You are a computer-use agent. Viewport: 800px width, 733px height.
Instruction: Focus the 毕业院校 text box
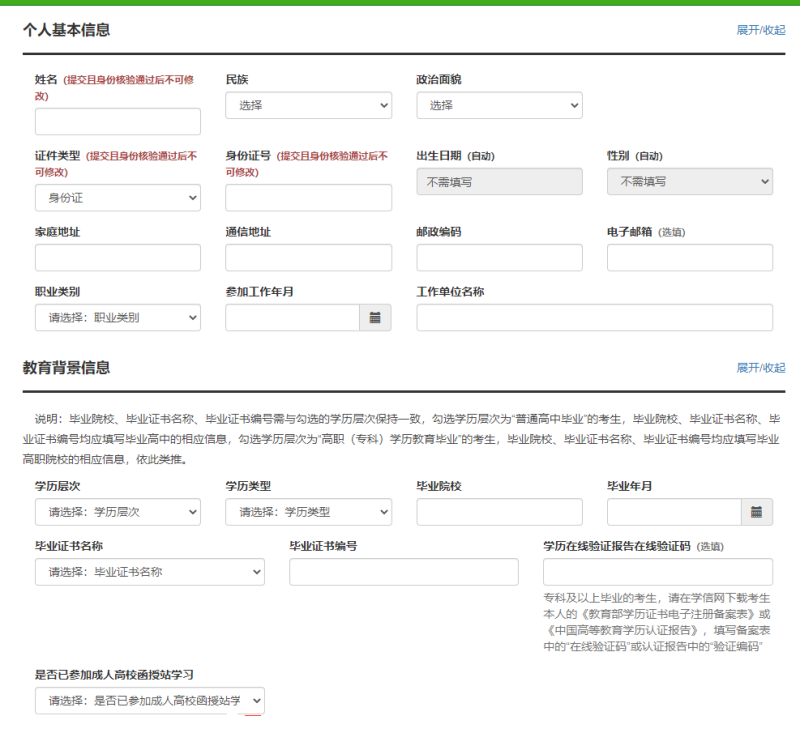499,512
